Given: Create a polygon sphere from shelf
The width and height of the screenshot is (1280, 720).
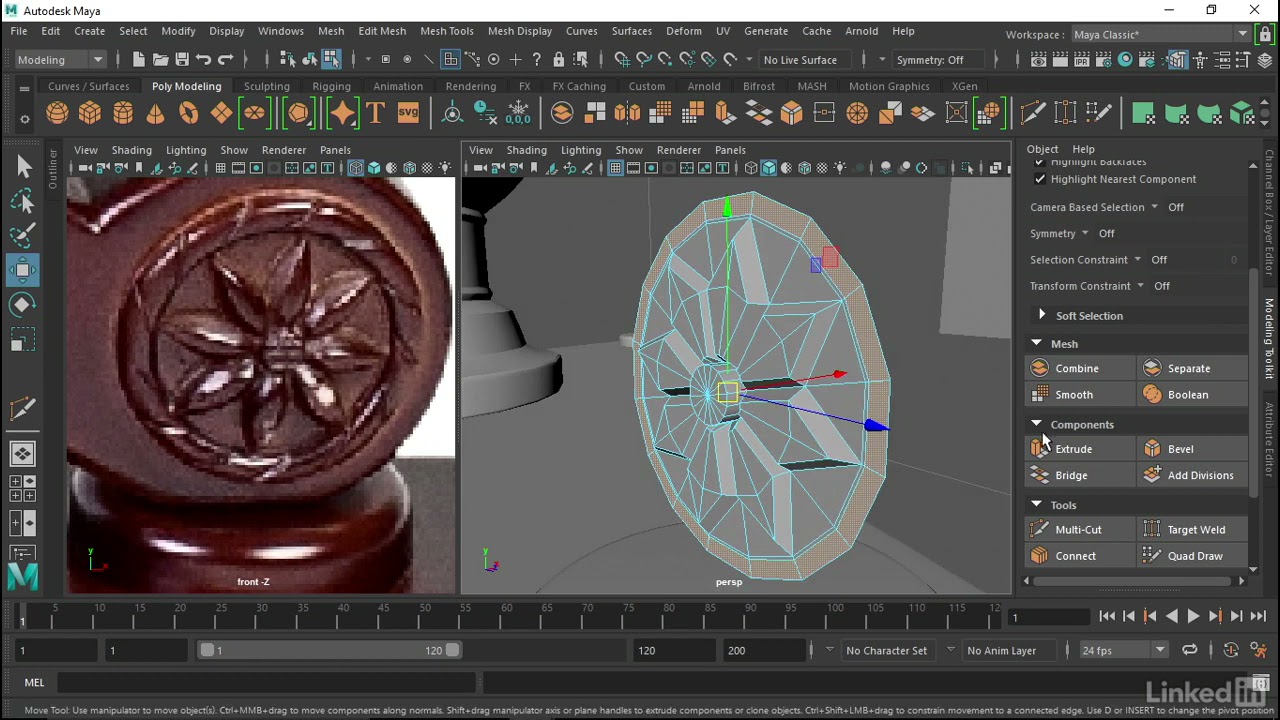Looking at the screenshot, I should click(57, 113).
